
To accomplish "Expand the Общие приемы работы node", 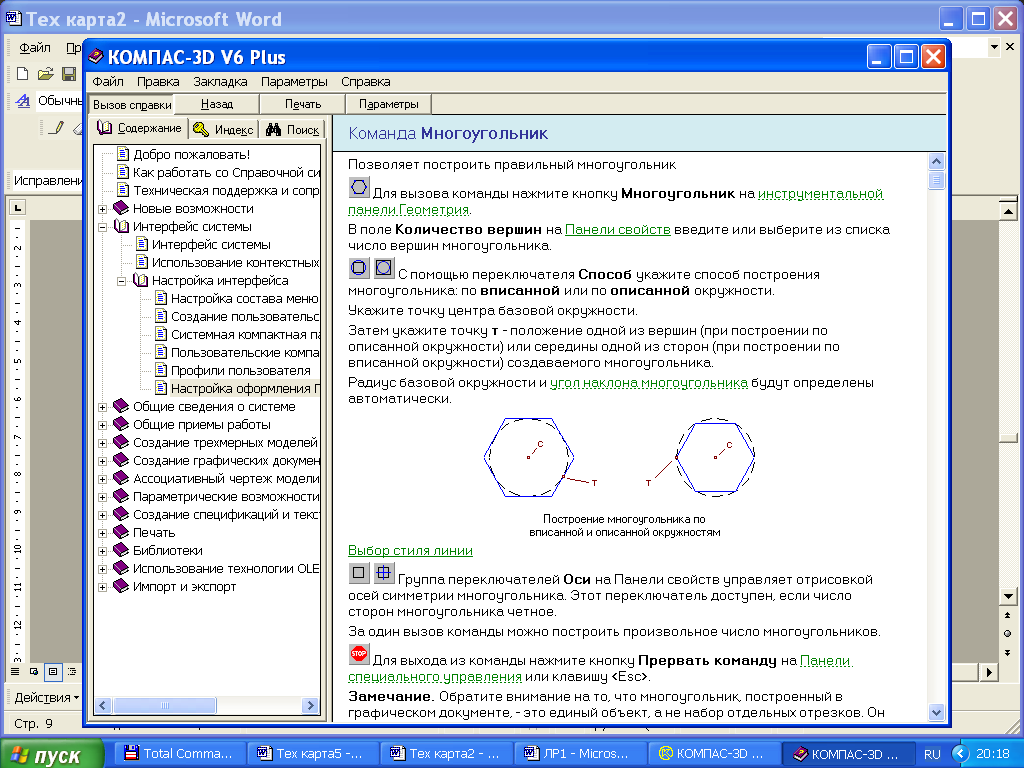I will (x=103, y=425).
